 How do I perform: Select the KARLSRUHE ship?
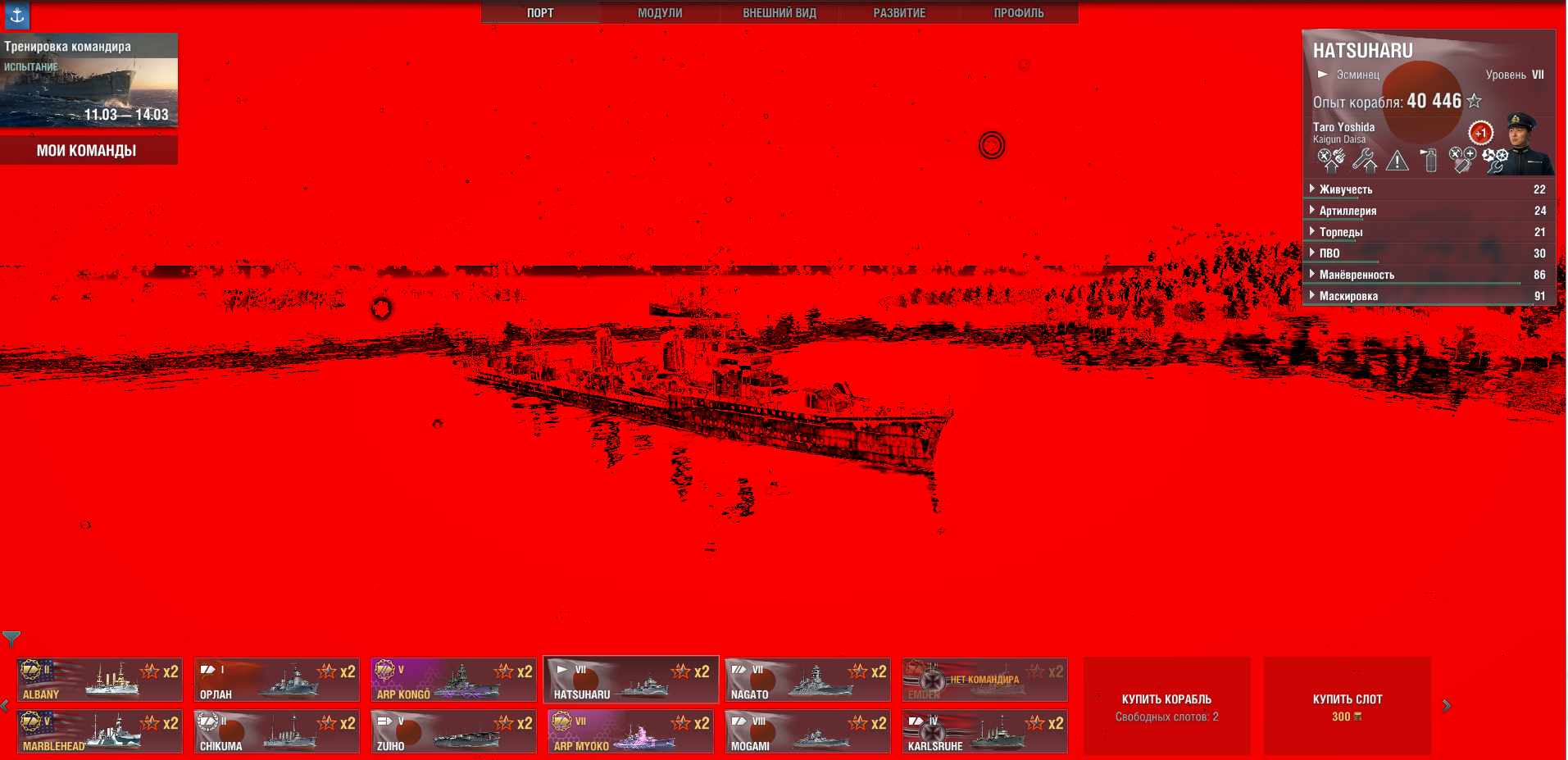click(985, 731)
